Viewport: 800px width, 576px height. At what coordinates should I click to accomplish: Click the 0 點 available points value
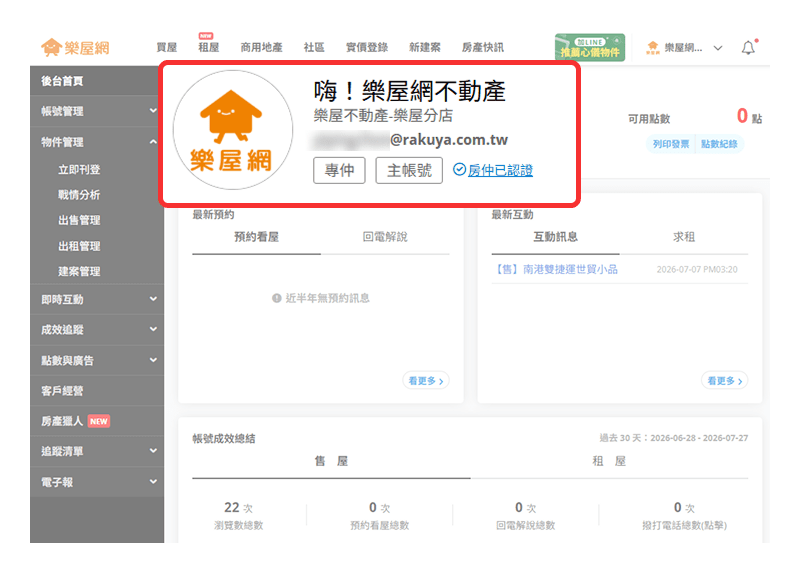[x=749, y=116]
